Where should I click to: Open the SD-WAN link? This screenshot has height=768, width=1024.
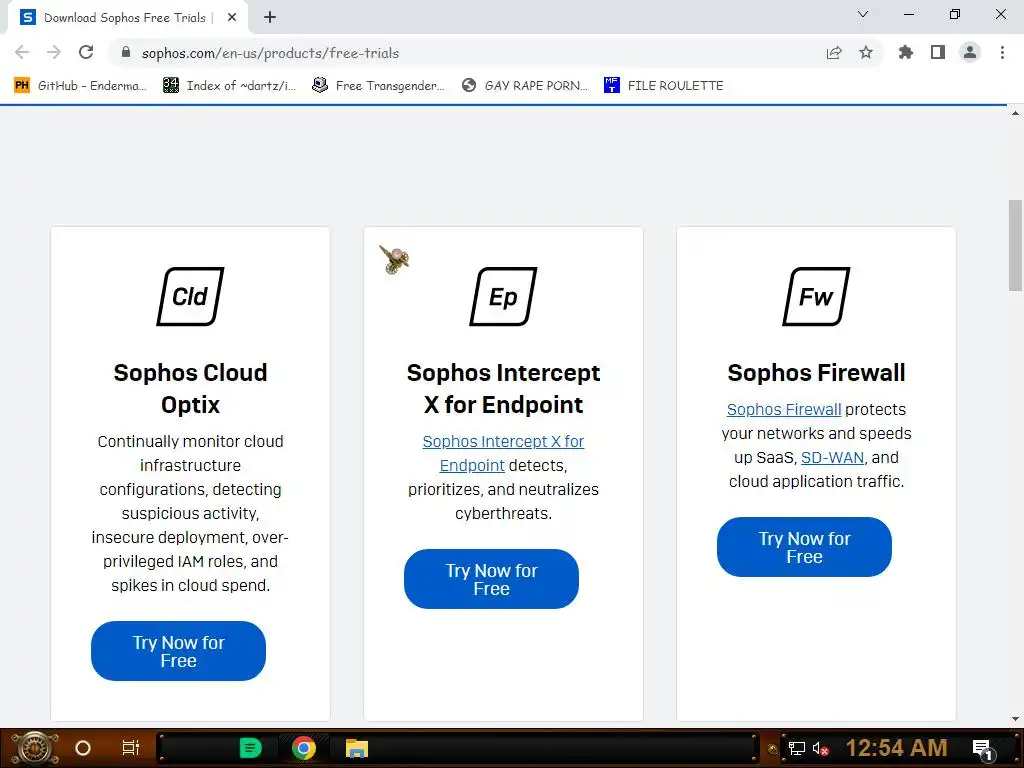832,458
